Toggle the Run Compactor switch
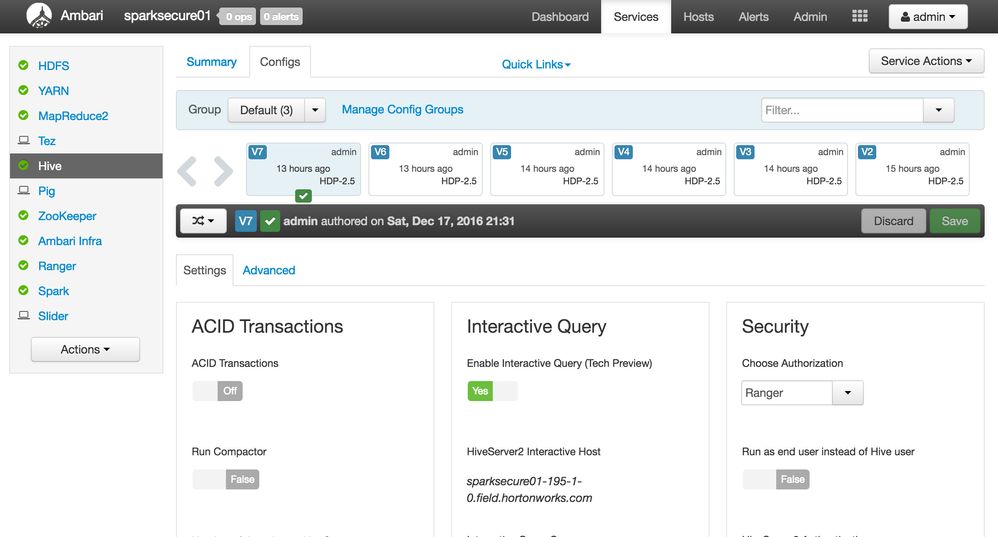This screenshot has height=537, width=998. click(x=226, y=479)
